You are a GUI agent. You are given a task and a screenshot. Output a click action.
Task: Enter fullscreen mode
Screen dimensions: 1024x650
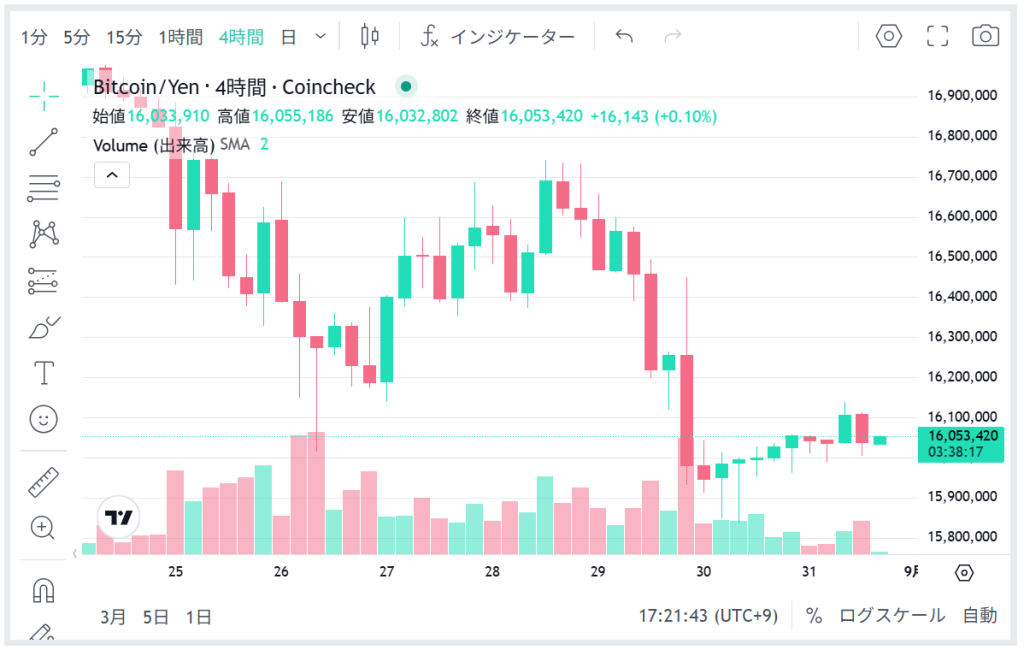click(937, 37)
